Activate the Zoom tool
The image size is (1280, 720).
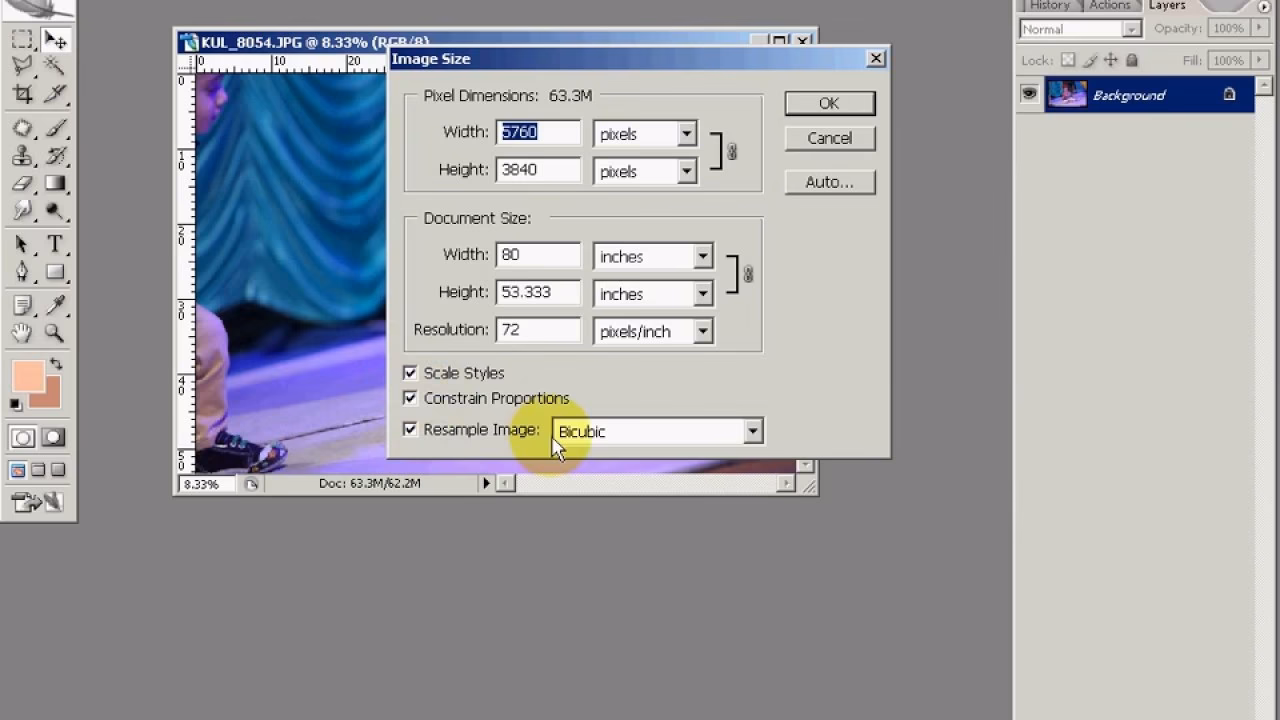pos(55,334)
